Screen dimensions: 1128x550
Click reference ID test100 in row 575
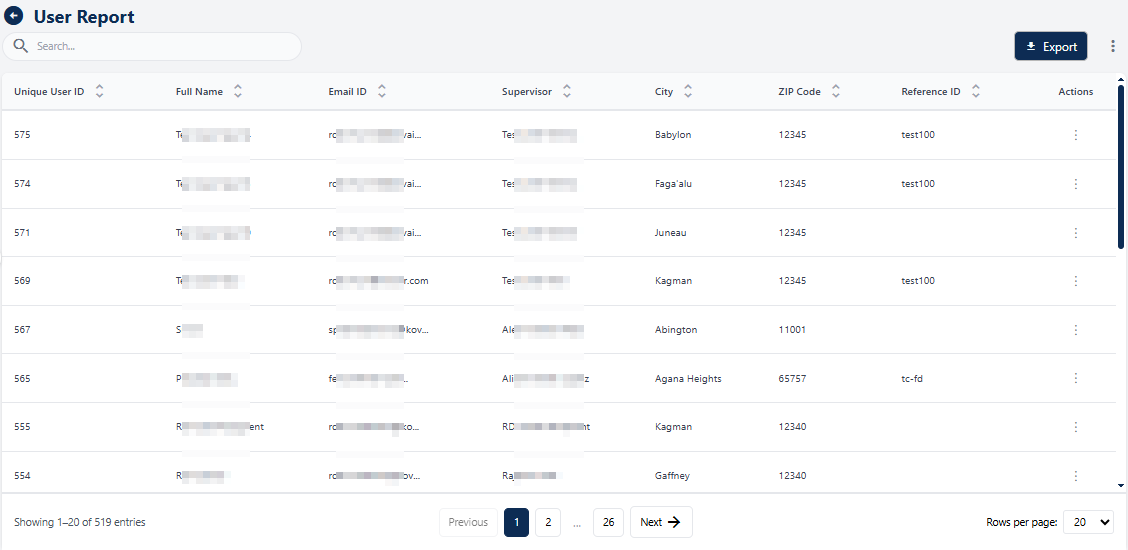click(918, 135)
